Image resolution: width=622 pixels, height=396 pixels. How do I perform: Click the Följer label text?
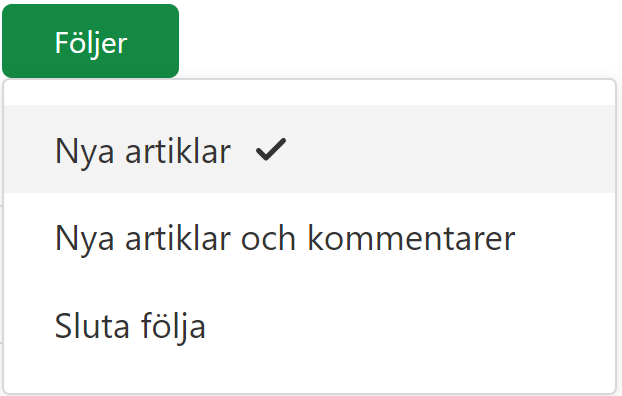pos(91,44)
